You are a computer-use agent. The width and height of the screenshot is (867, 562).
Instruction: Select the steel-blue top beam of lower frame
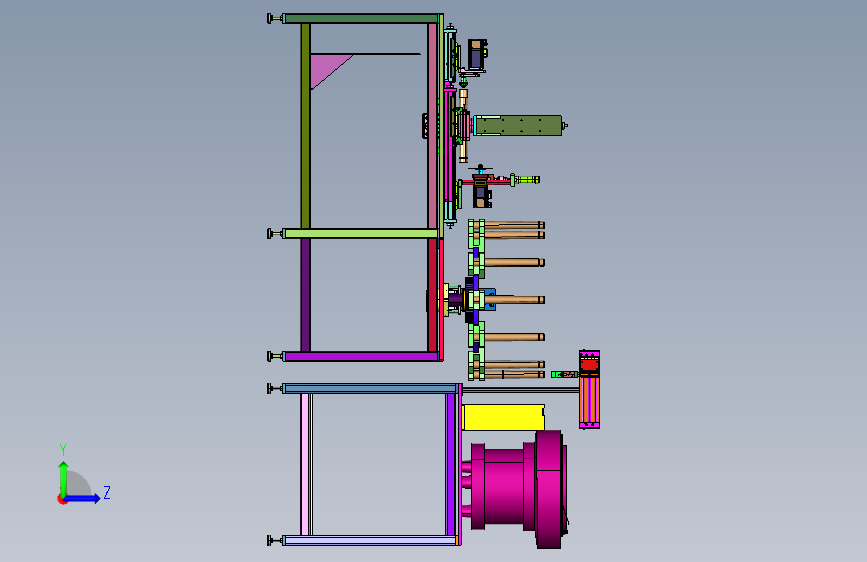click(x=369, y=389)
